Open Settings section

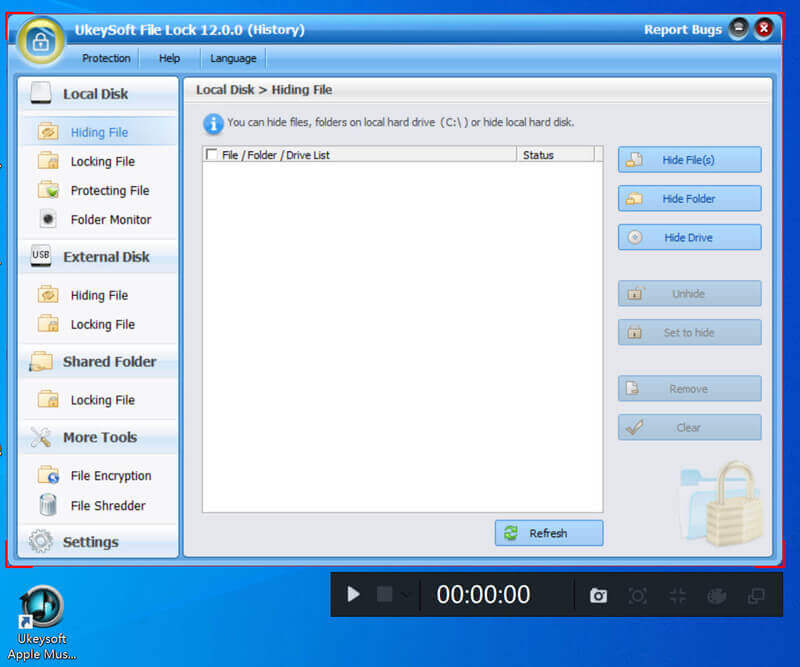[x=98, y=541]
